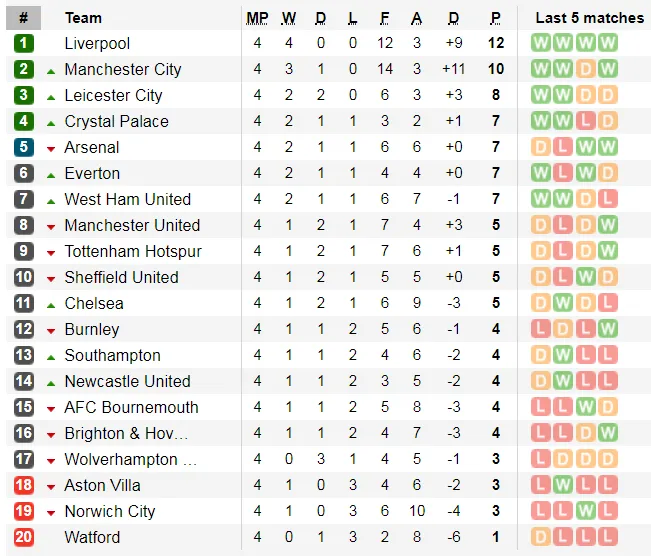Viewport: 651px width, 556px height.
Task: Click the # position column header
Action: click(x=23, y=18)
